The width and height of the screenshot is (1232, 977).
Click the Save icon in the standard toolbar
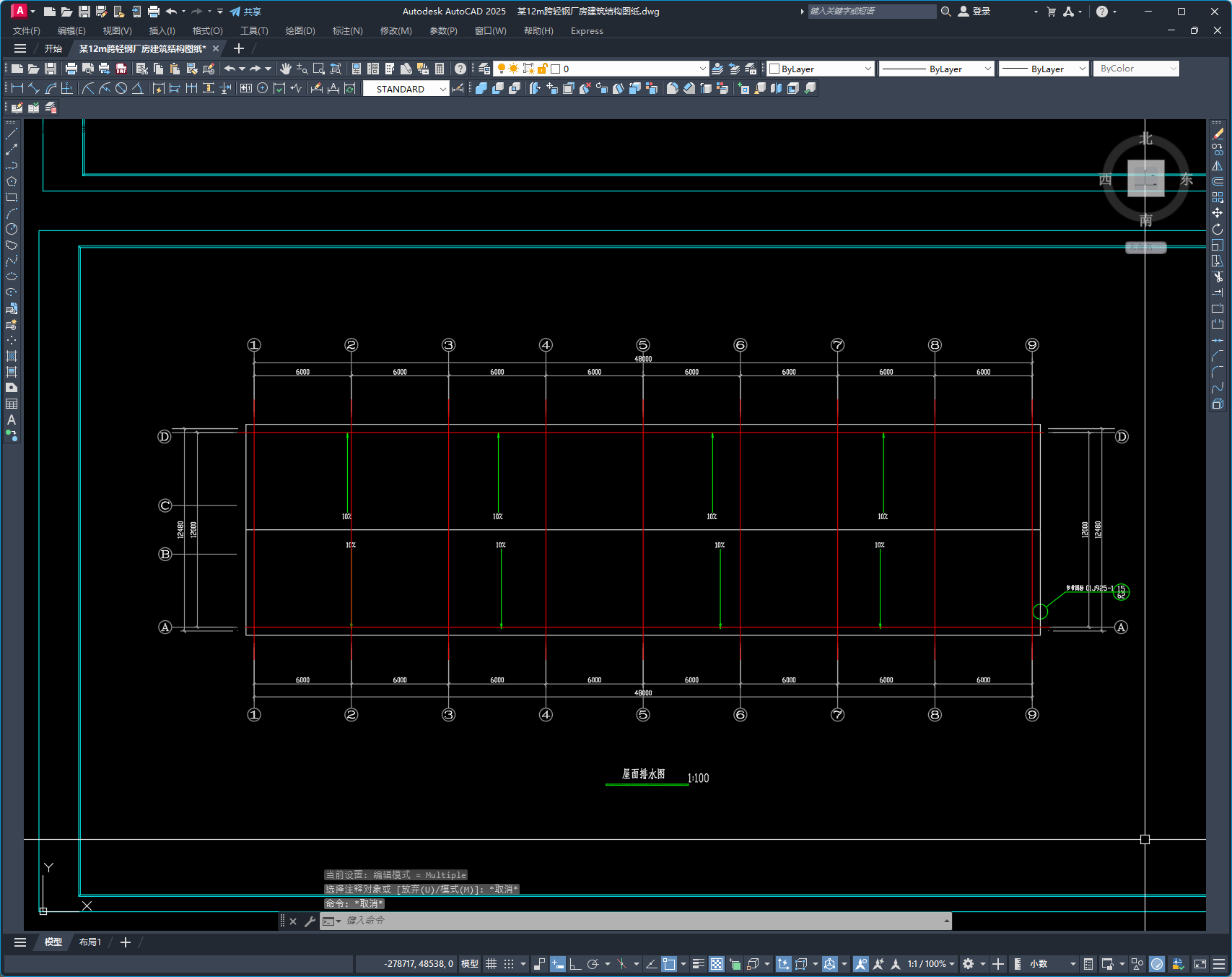click(x=51, y=69)
